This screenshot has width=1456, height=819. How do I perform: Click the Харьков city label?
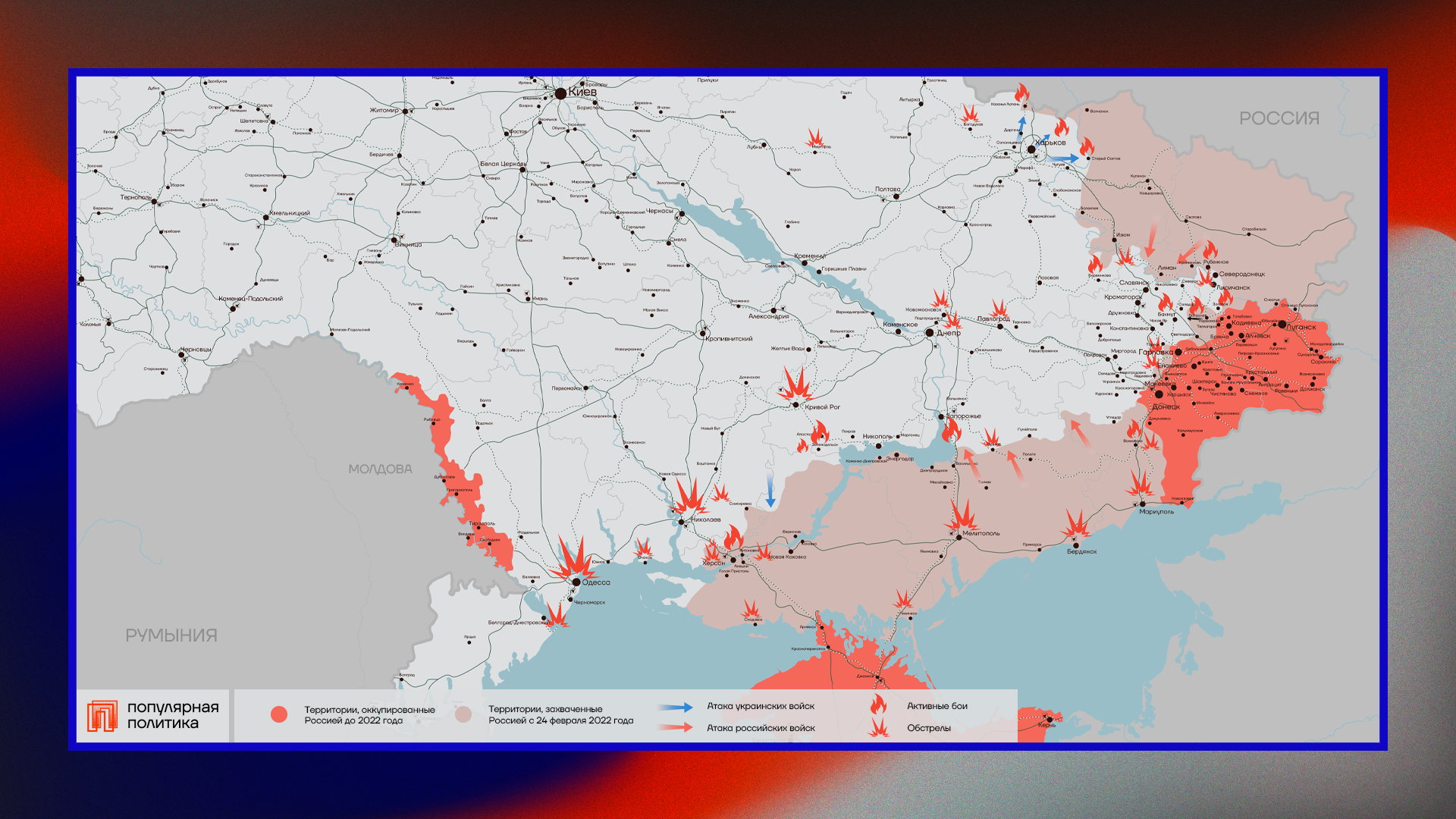[x=1050, y=143]
